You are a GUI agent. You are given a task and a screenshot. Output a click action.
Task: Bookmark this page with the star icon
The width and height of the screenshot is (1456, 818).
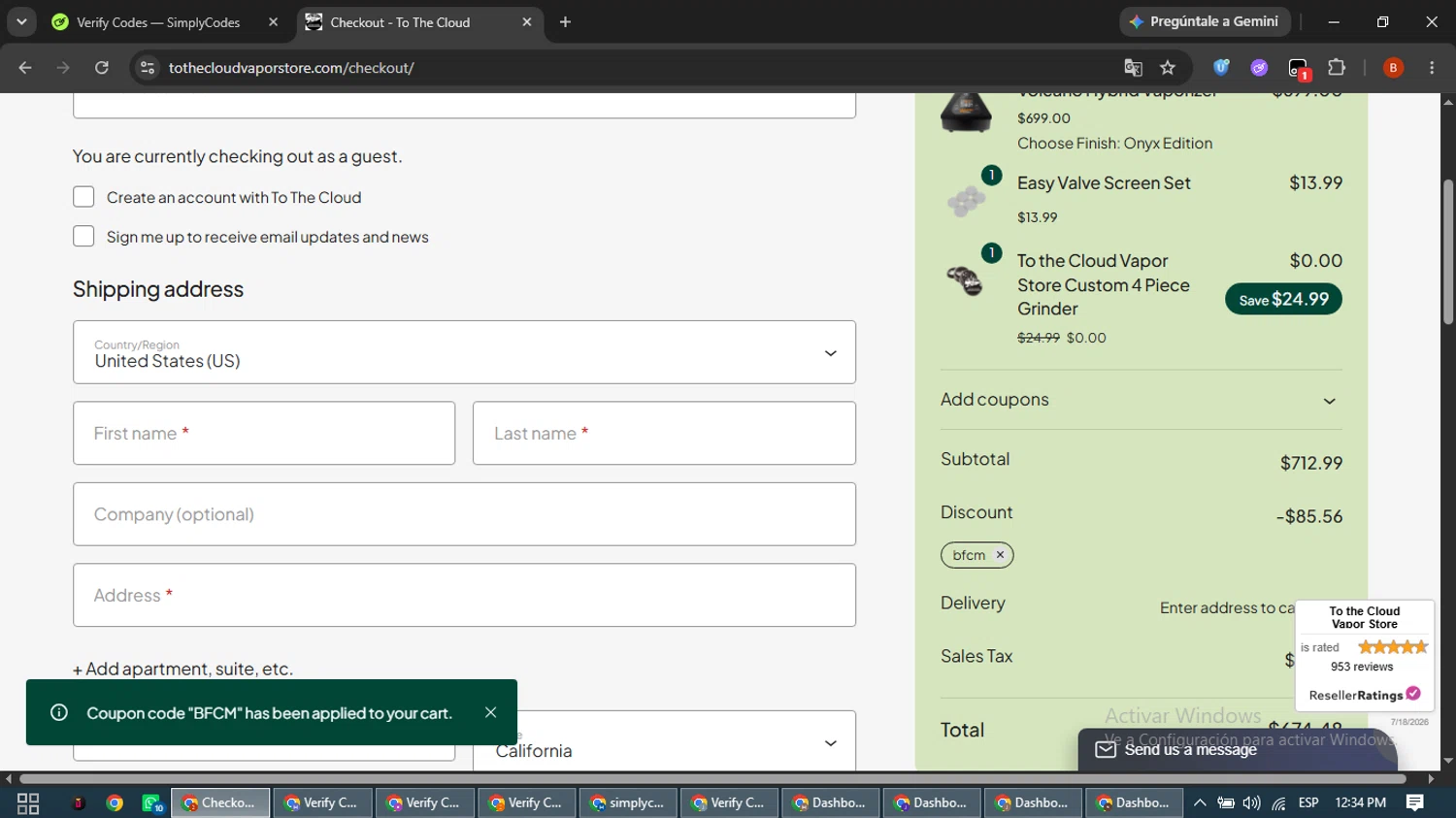[x=1168, y=68]
